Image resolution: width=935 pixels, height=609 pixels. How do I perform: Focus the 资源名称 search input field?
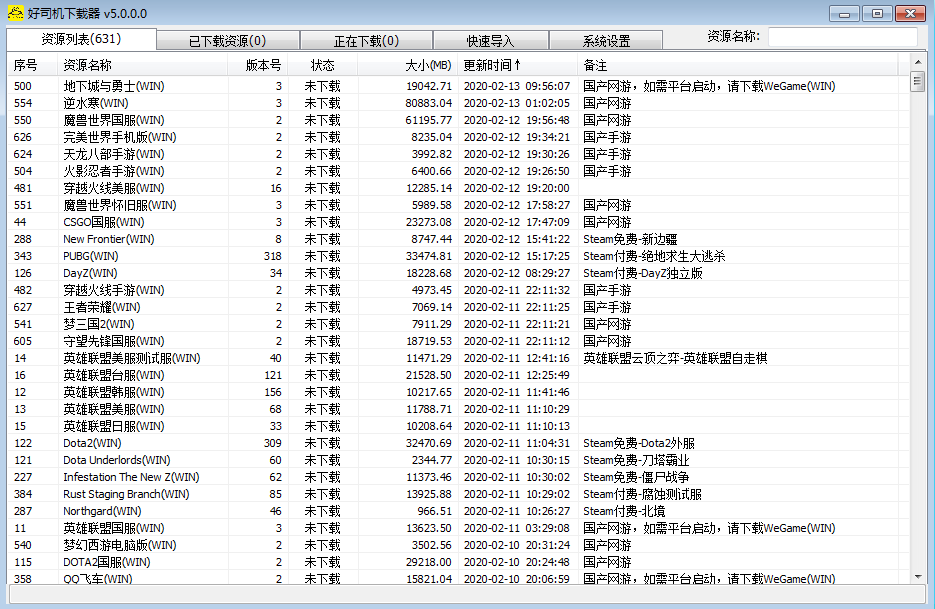842,37
